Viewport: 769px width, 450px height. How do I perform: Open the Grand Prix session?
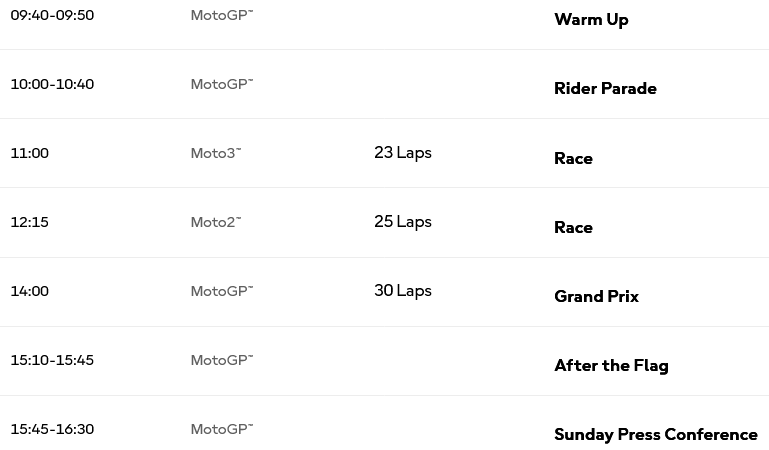click(x=596, y=297)
